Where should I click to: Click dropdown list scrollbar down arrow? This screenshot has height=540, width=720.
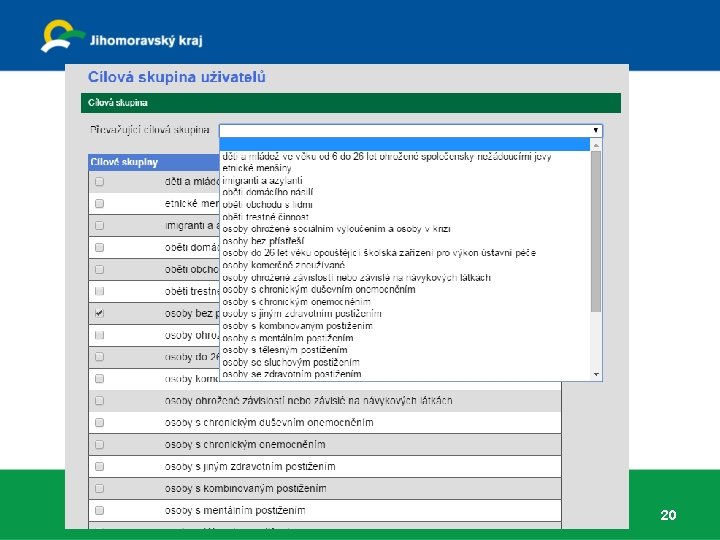click(596, 374)
